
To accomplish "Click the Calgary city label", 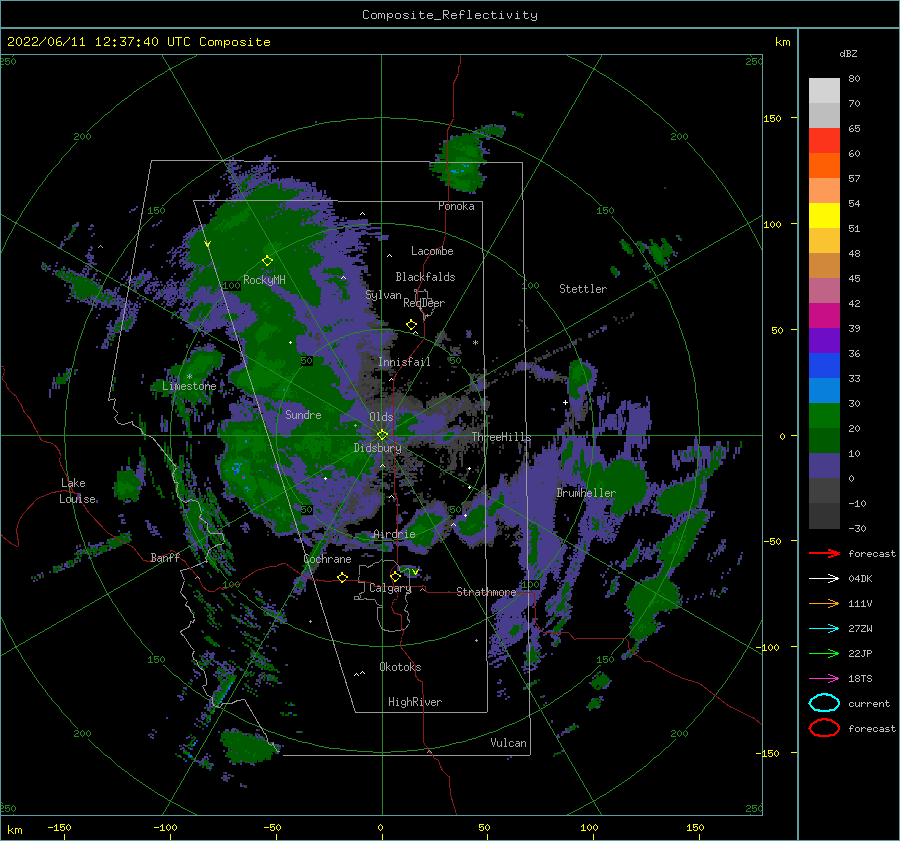I will (x=390, y=588).
